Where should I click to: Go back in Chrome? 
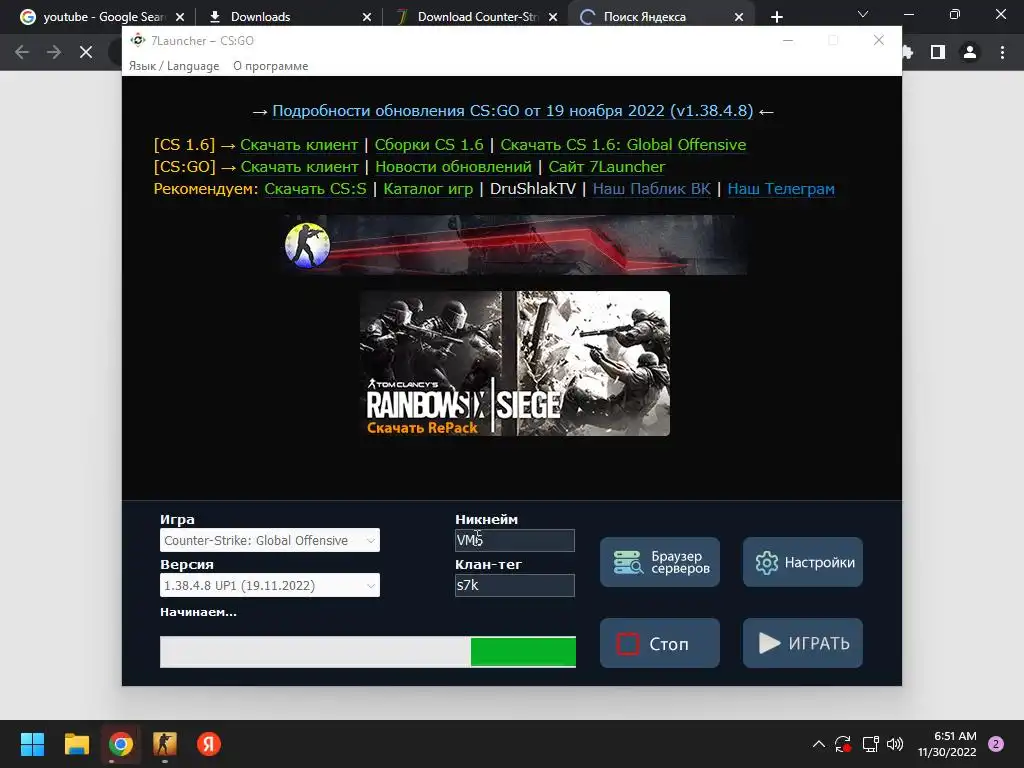pyautogui.click(x=22, y=52)
